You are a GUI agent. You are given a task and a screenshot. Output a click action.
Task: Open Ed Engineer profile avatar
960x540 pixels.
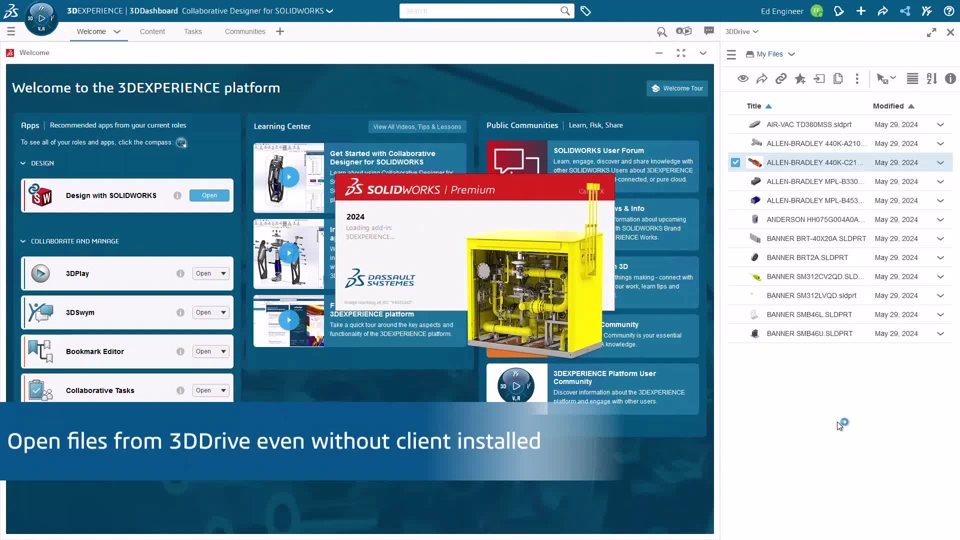pyautogui.click(x=817, y=11)
